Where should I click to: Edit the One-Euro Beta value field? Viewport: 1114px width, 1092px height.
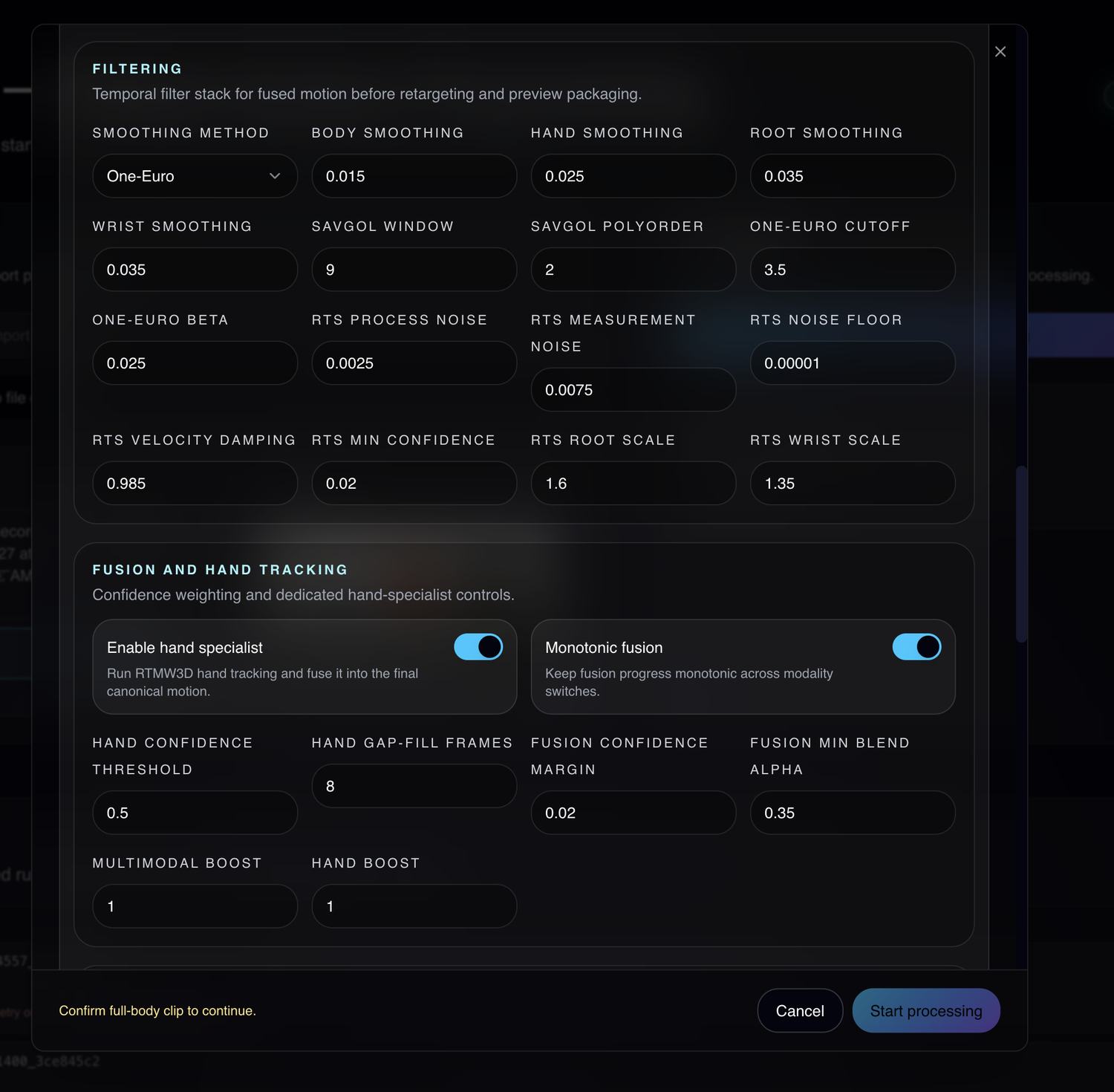[x=195, y=363]
